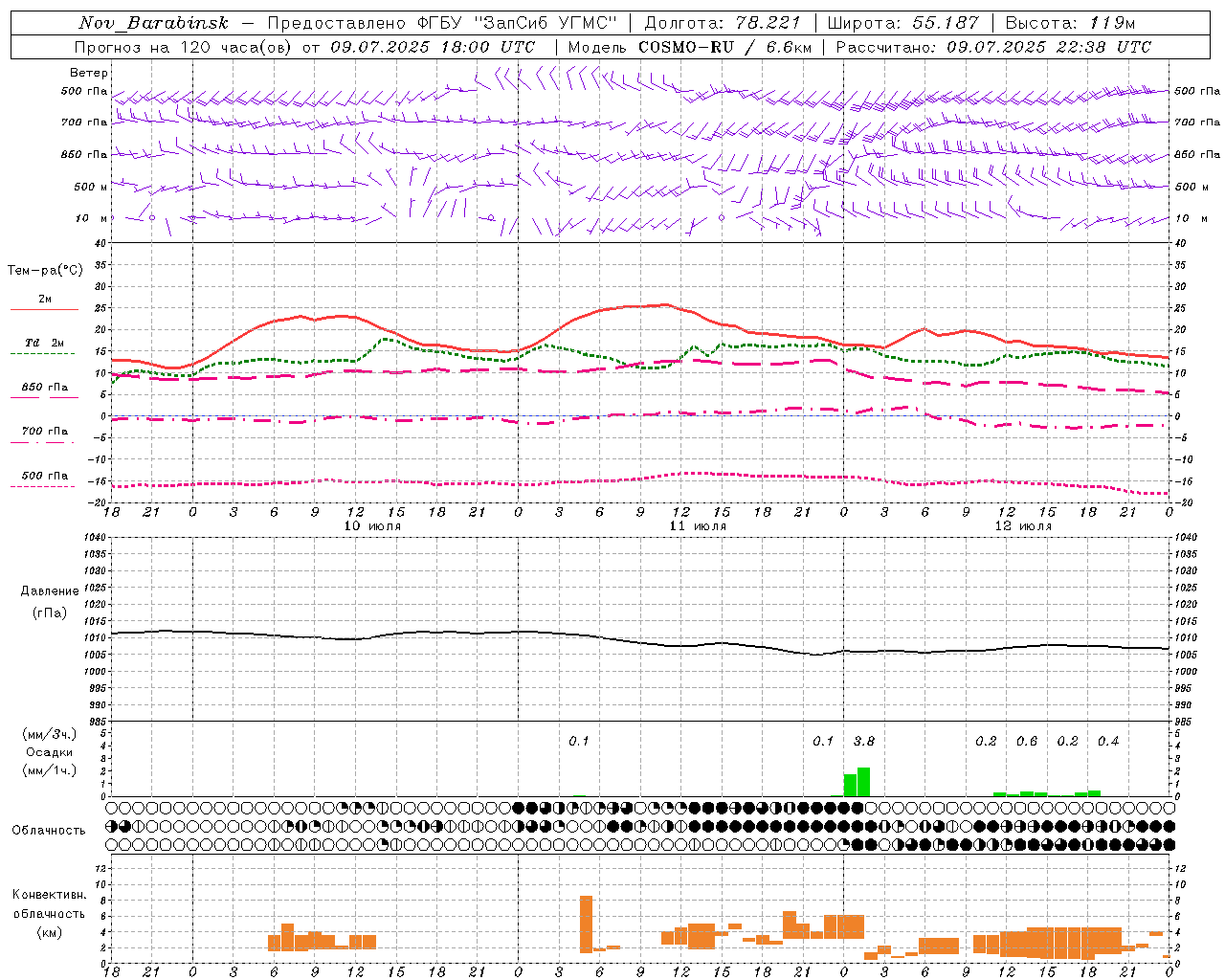Viewport: 1225px width, 980px height.
Task: Click the tallest green precipitation bar
Action: click(x=863, y=782)
